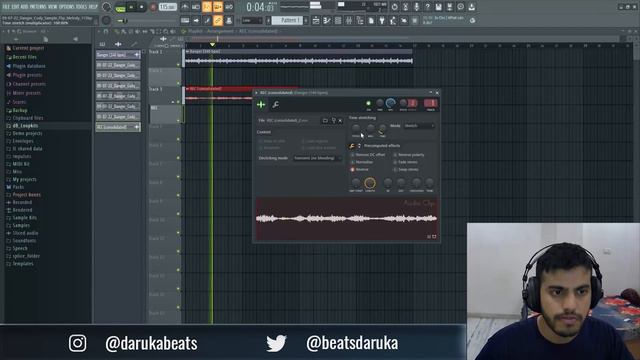Toggle the green channel on LED

point(368,104)
